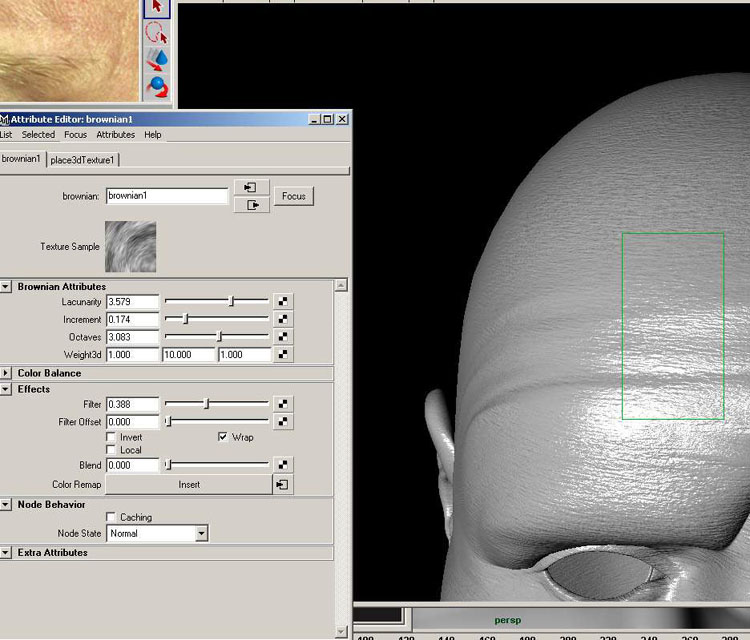This screenshot has height=640, width=750.
Task: Select the arrow Select tool
Action: tap(156, 9)
